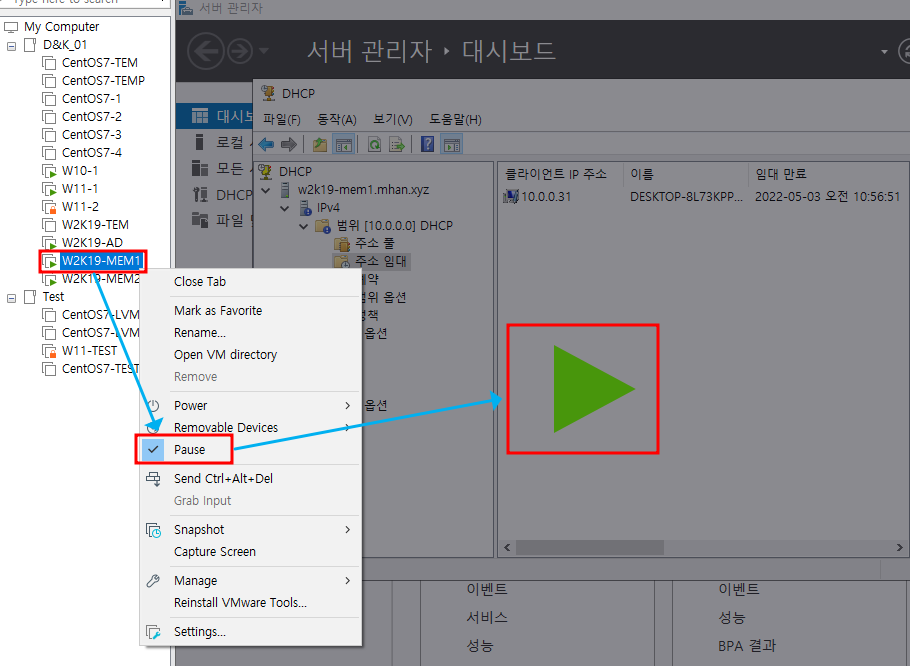Image resolution: width=910 pixels, height=666 pixels.
Task: Click the DHCP toolbar back arrow icon
Action: tap(266, 144)
